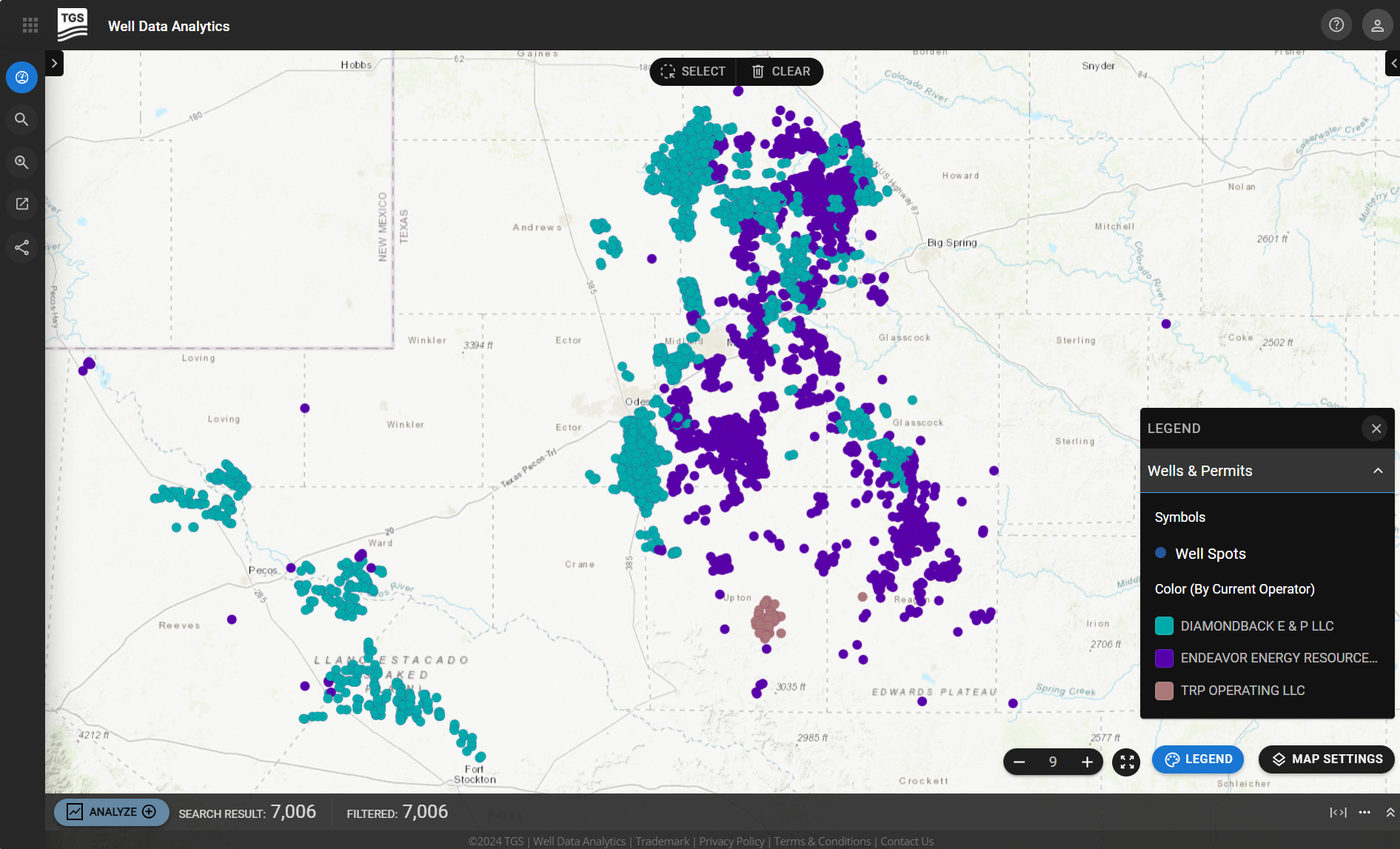Click the Export/open-in-new icon in sidebar
Screen dimensions: 1400x849
[21, 204]
